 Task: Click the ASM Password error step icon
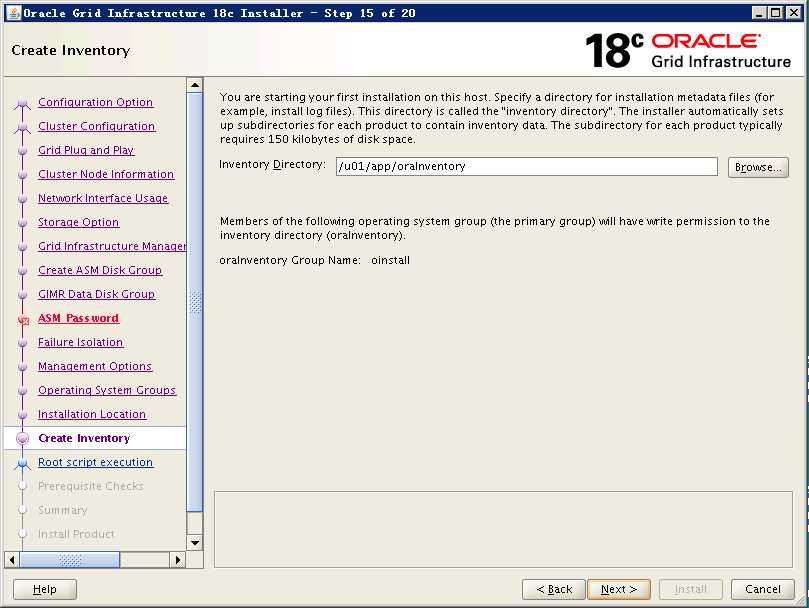[x=23, y=320]
